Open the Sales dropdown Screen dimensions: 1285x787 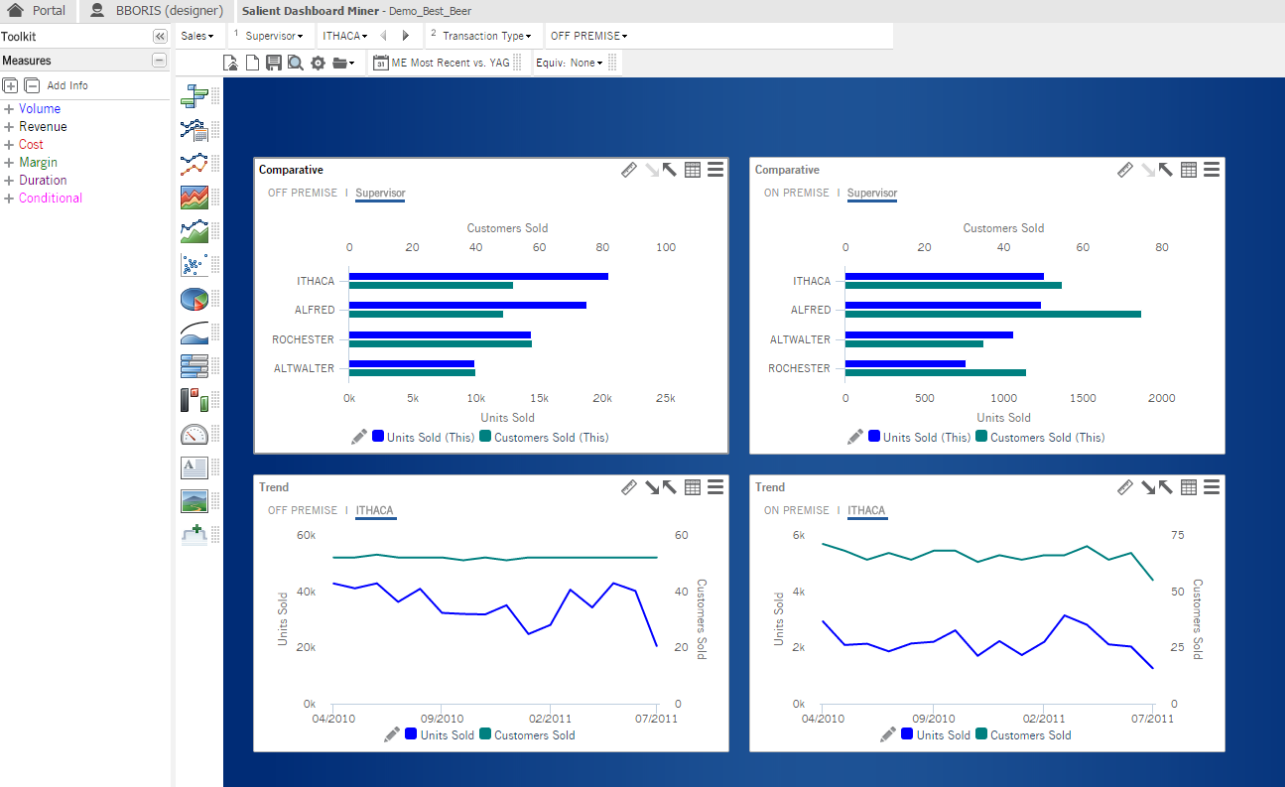(197, 36)
